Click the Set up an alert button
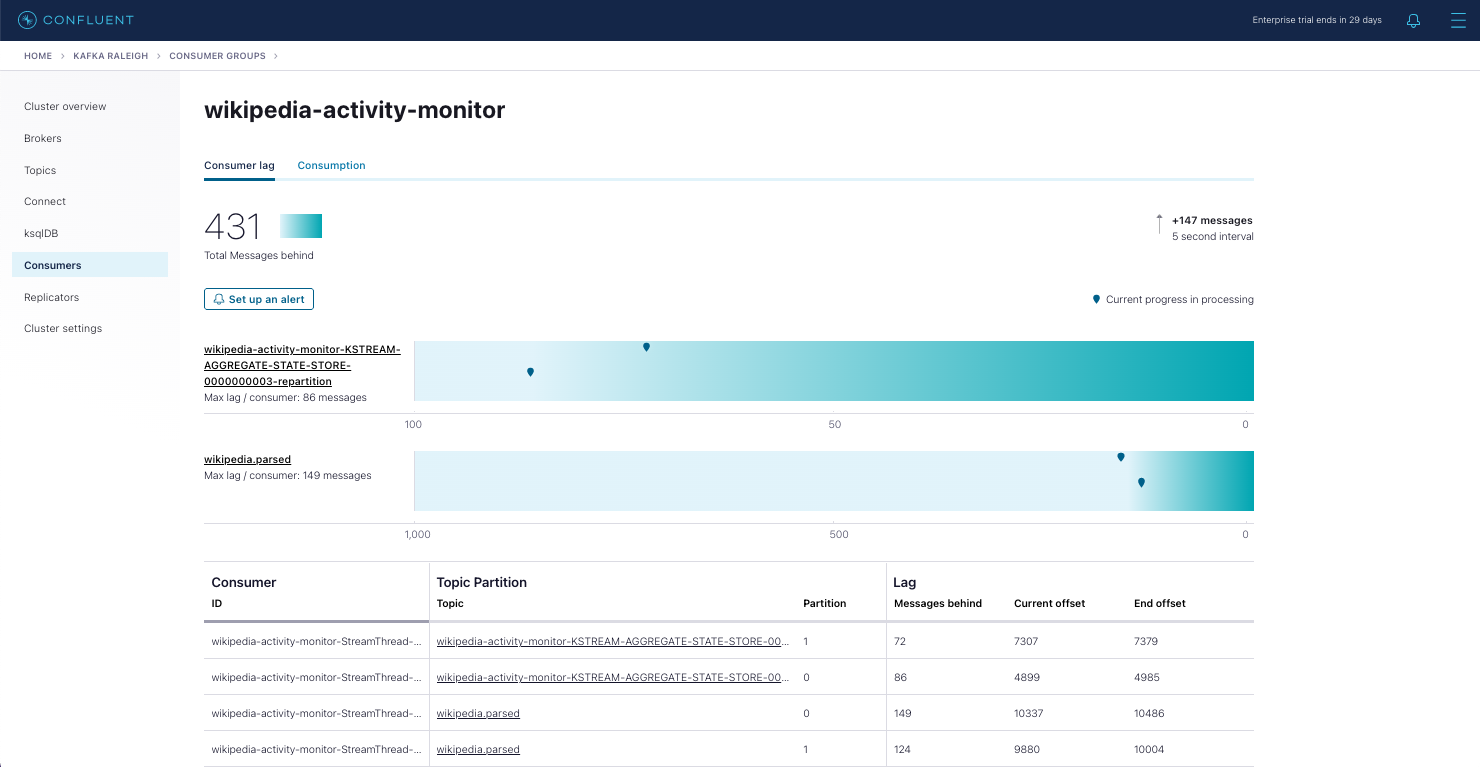Screen dimensions: 1480x767 click(x=259, y=299)
